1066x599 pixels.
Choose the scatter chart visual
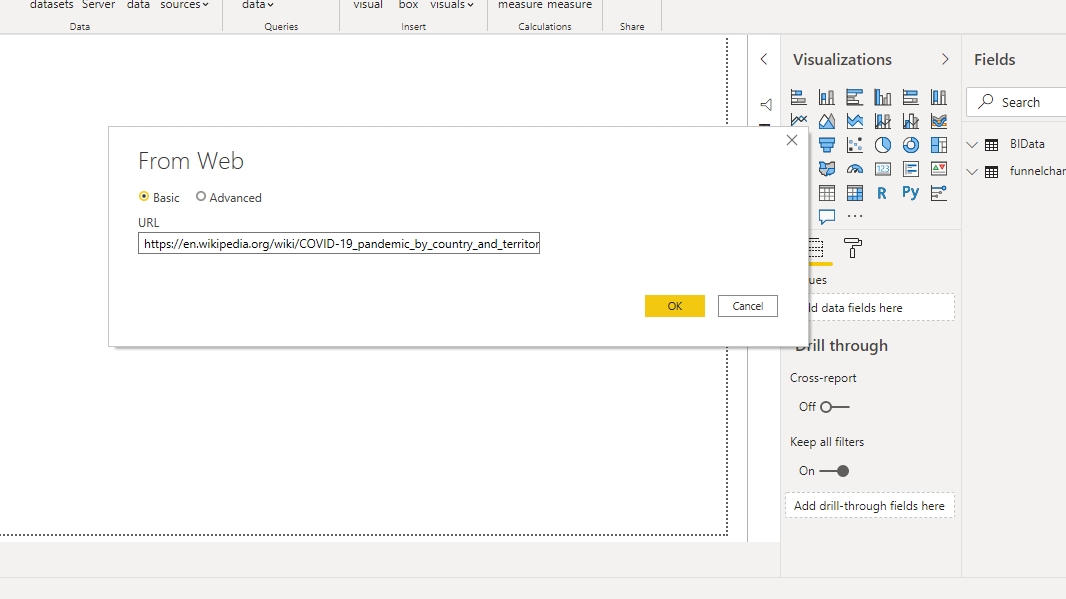855,145
